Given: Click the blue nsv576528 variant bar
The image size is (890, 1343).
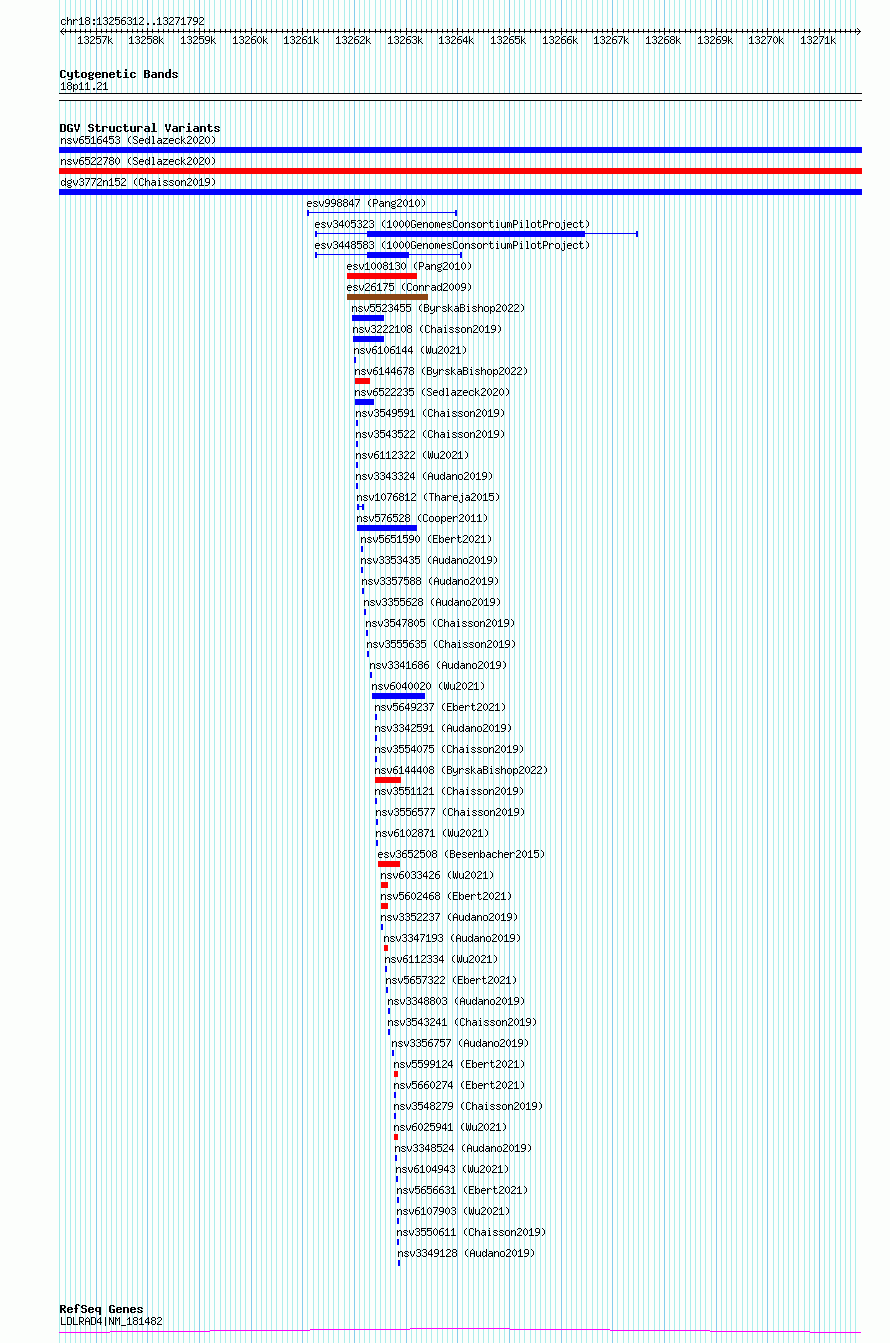Looking at the screenshot, I should point(387,528).
